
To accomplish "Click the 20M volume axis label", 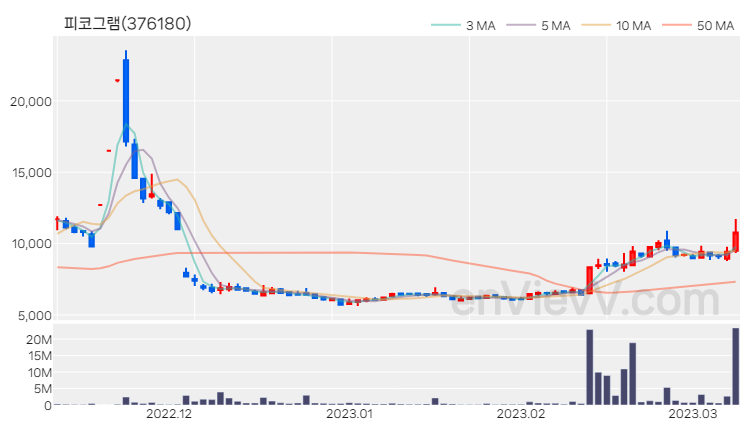I will tap(39, 340).
